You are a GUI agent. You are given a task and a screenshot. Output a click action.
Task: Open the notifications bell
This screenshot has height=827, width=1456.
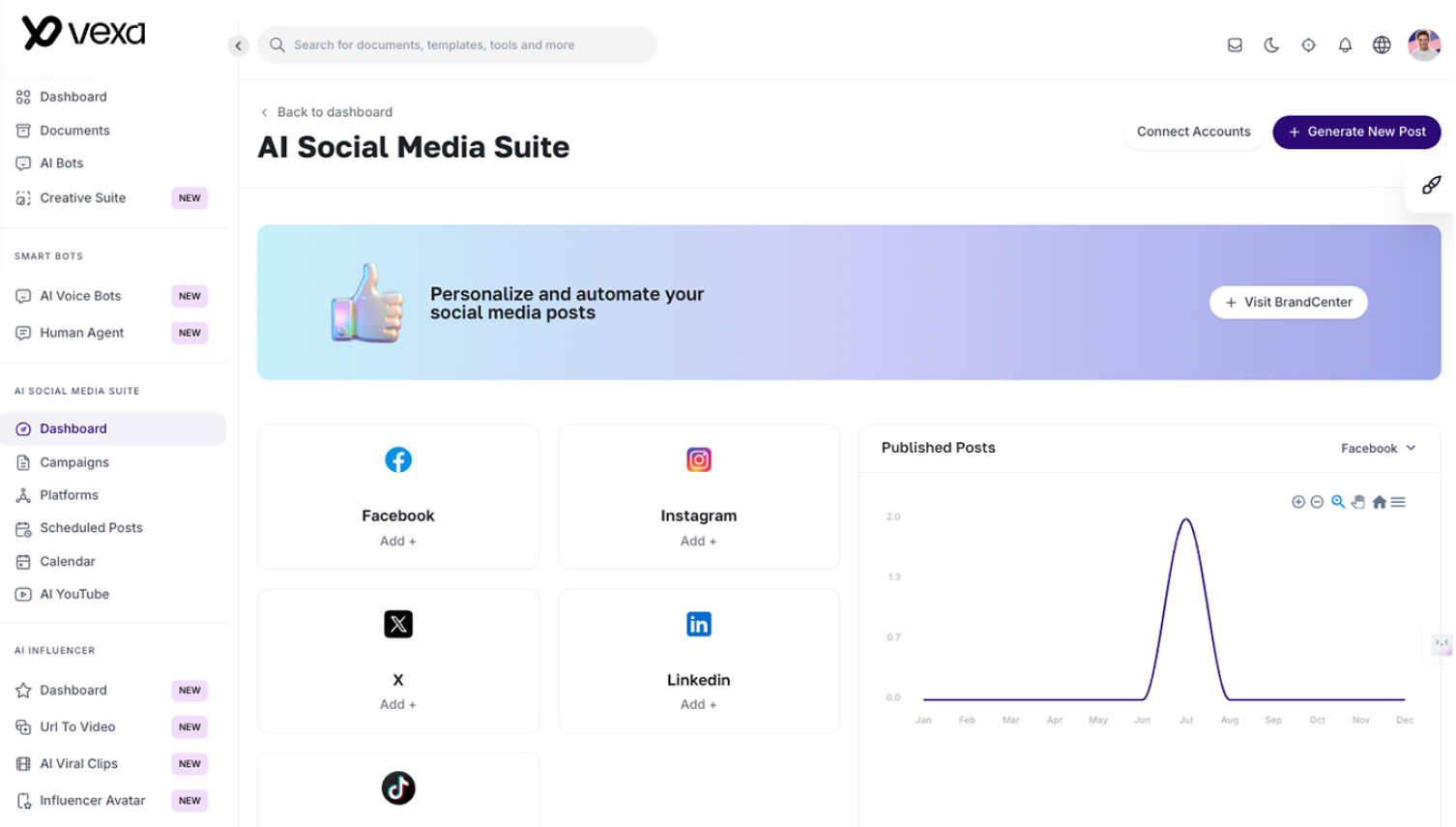tap(1345, 45)
